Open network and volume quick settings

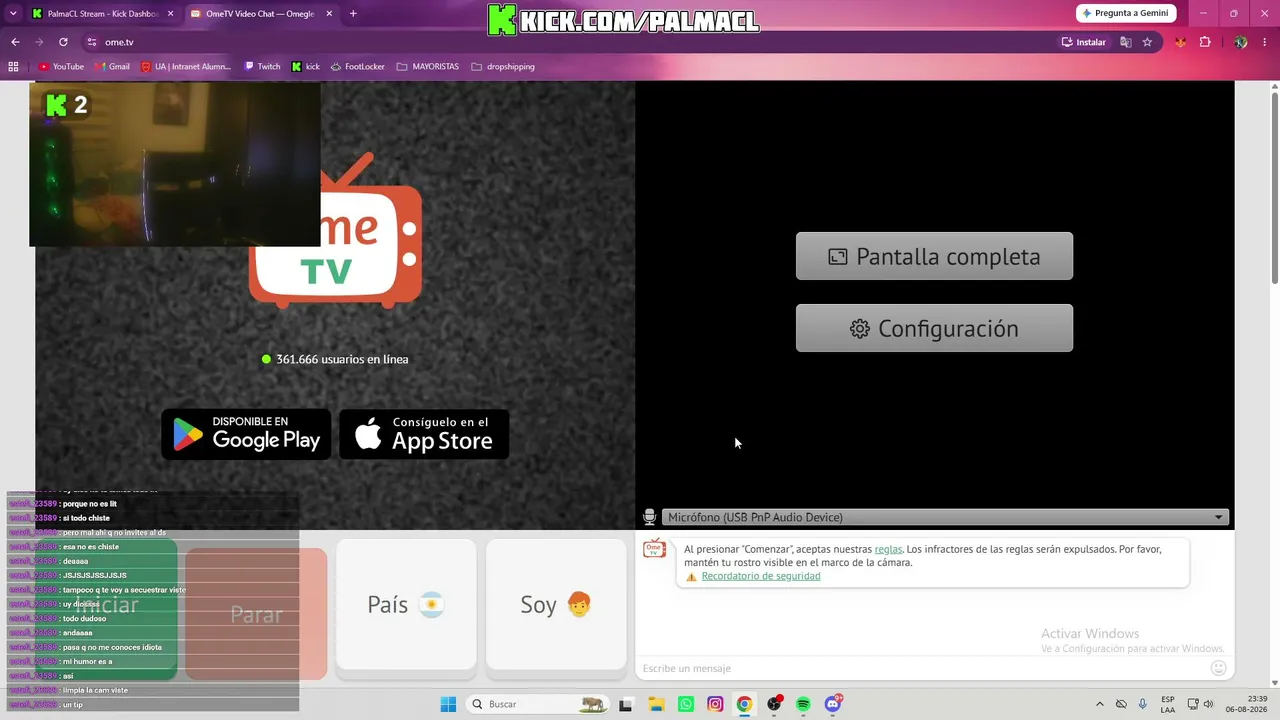point(1201,704)
